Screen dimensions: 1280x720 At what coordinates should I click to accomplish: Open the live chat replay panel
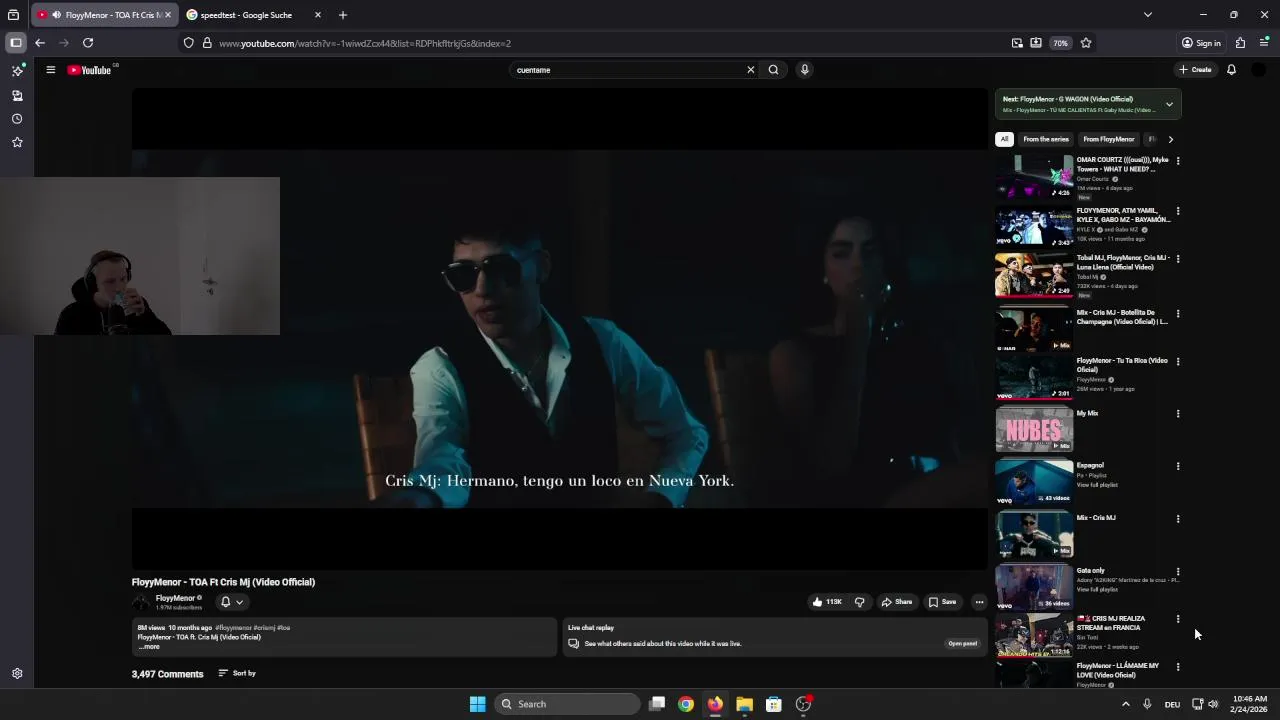(962, 644)
